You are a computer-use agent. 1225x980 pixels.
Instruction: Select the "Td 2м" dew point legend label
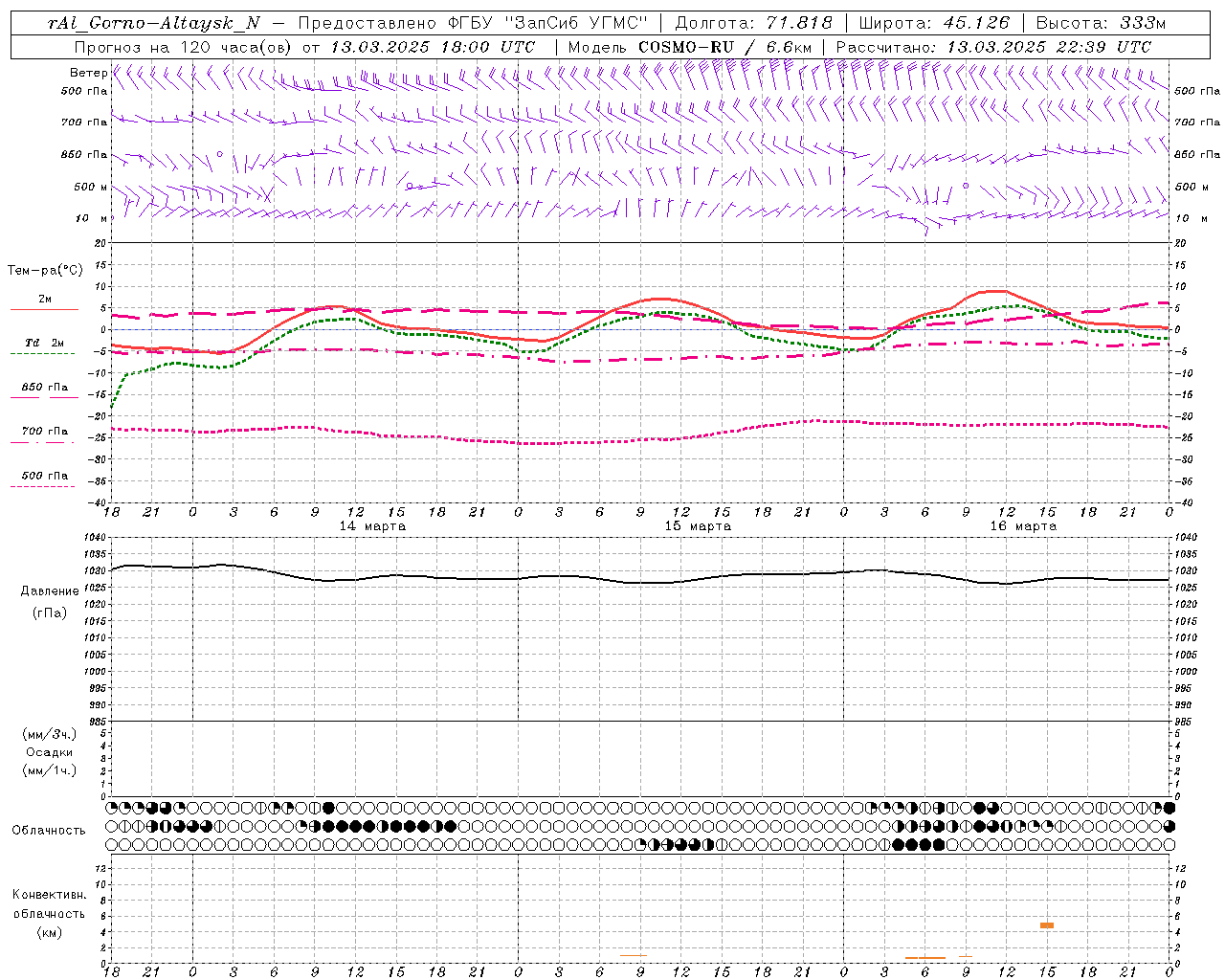pyautogui.click(x=45, y=343)
